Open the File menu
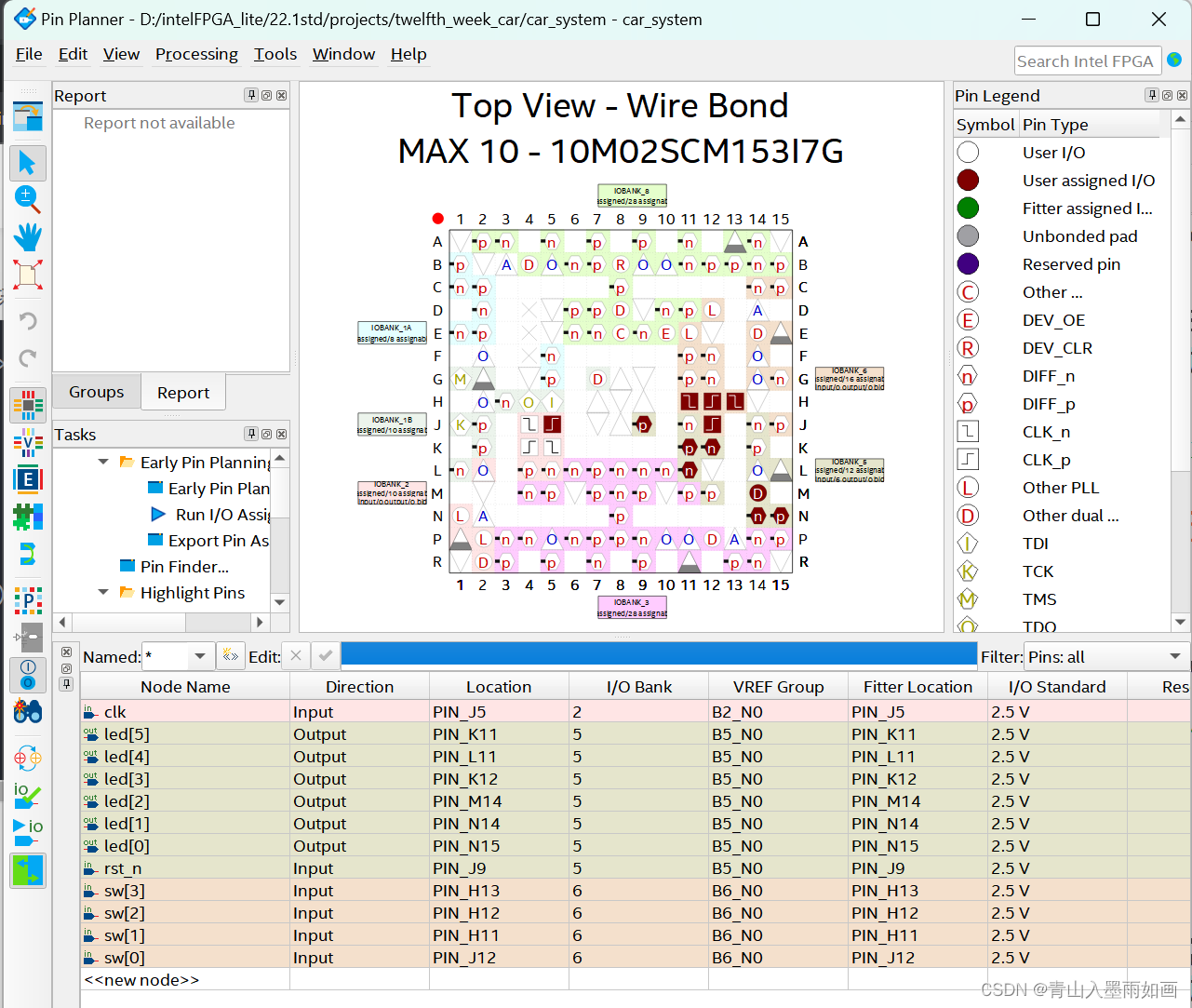The width and height of the screenshot is (1192, 1008). (29, 54)
